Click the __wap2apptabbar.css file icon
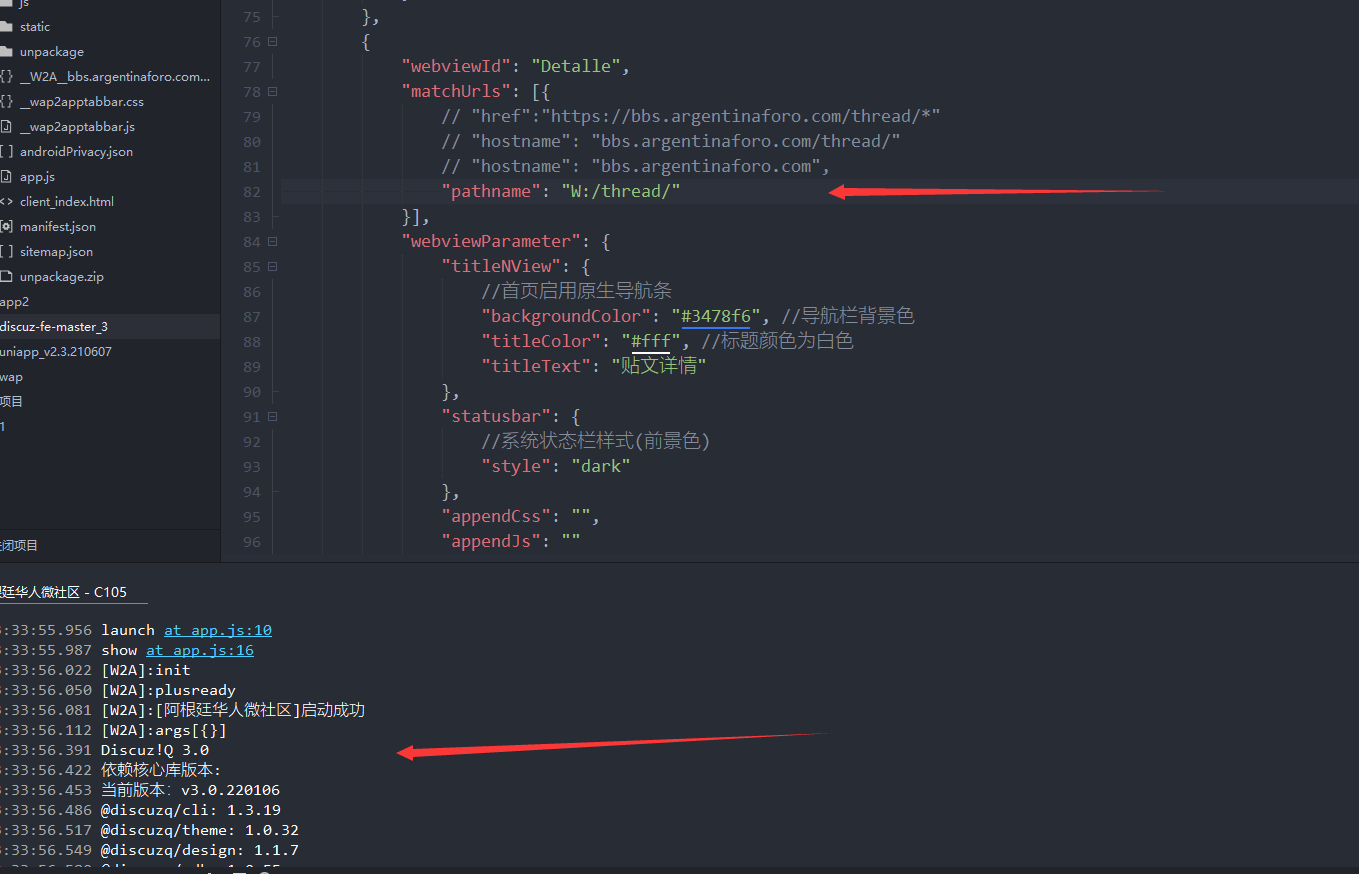The width and height of the screenshot is (1359, 874). pos(6,102)
